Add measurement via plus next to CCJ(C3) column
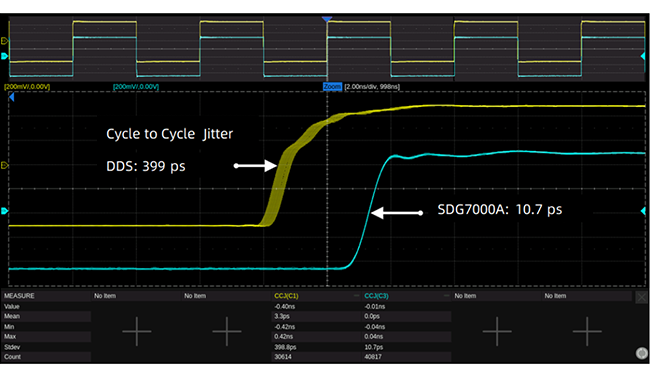 click(497, 331)
